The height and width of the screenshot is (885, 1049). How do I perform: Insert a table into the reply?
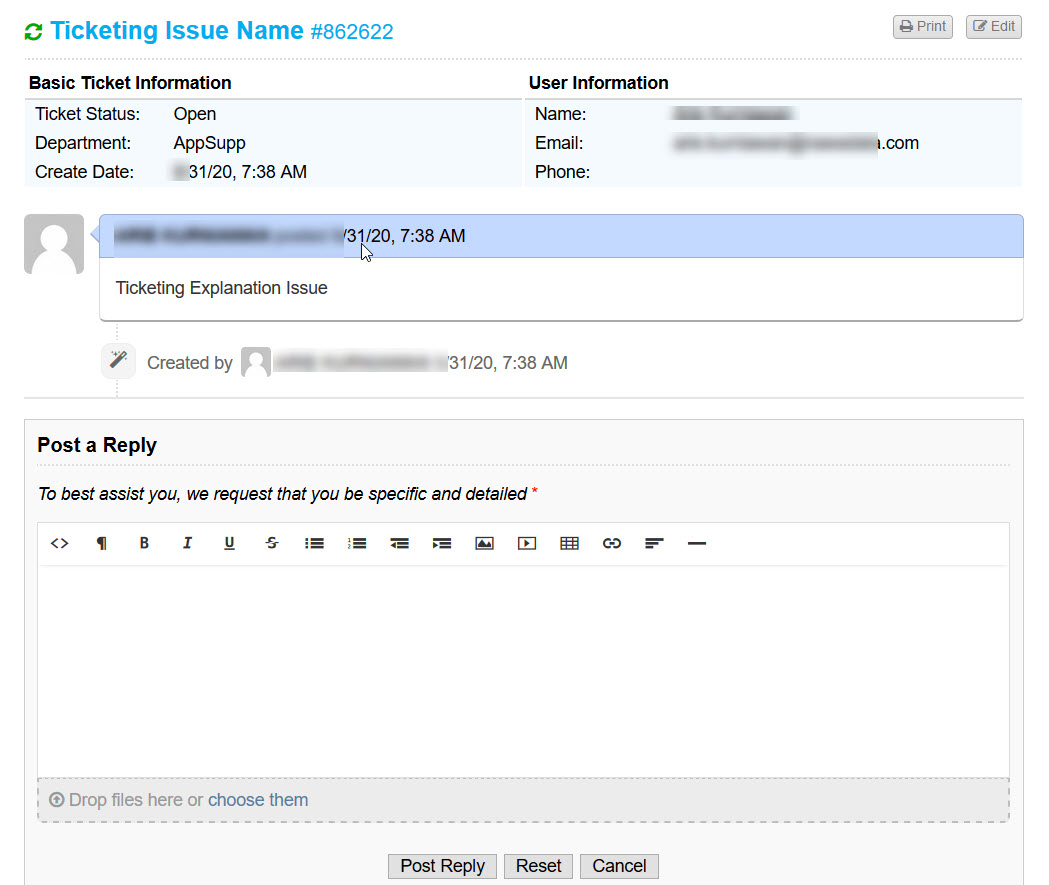tap(569, 543)
